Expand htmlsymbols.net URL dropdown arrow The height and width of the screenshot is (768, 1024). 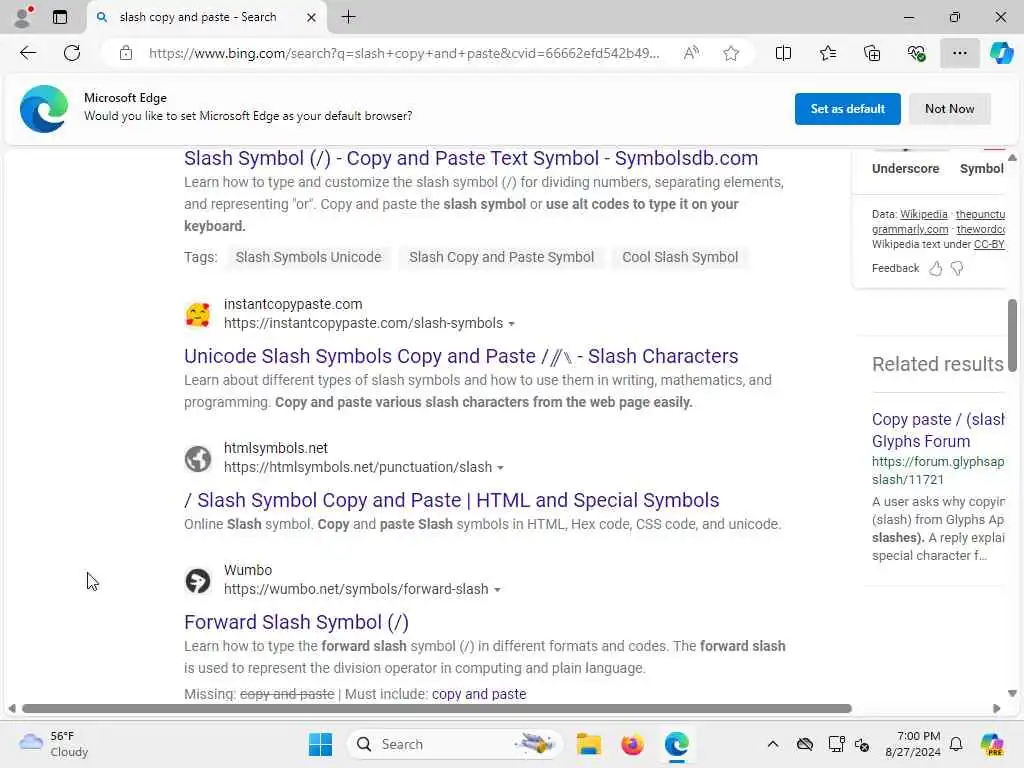(500, 468)
